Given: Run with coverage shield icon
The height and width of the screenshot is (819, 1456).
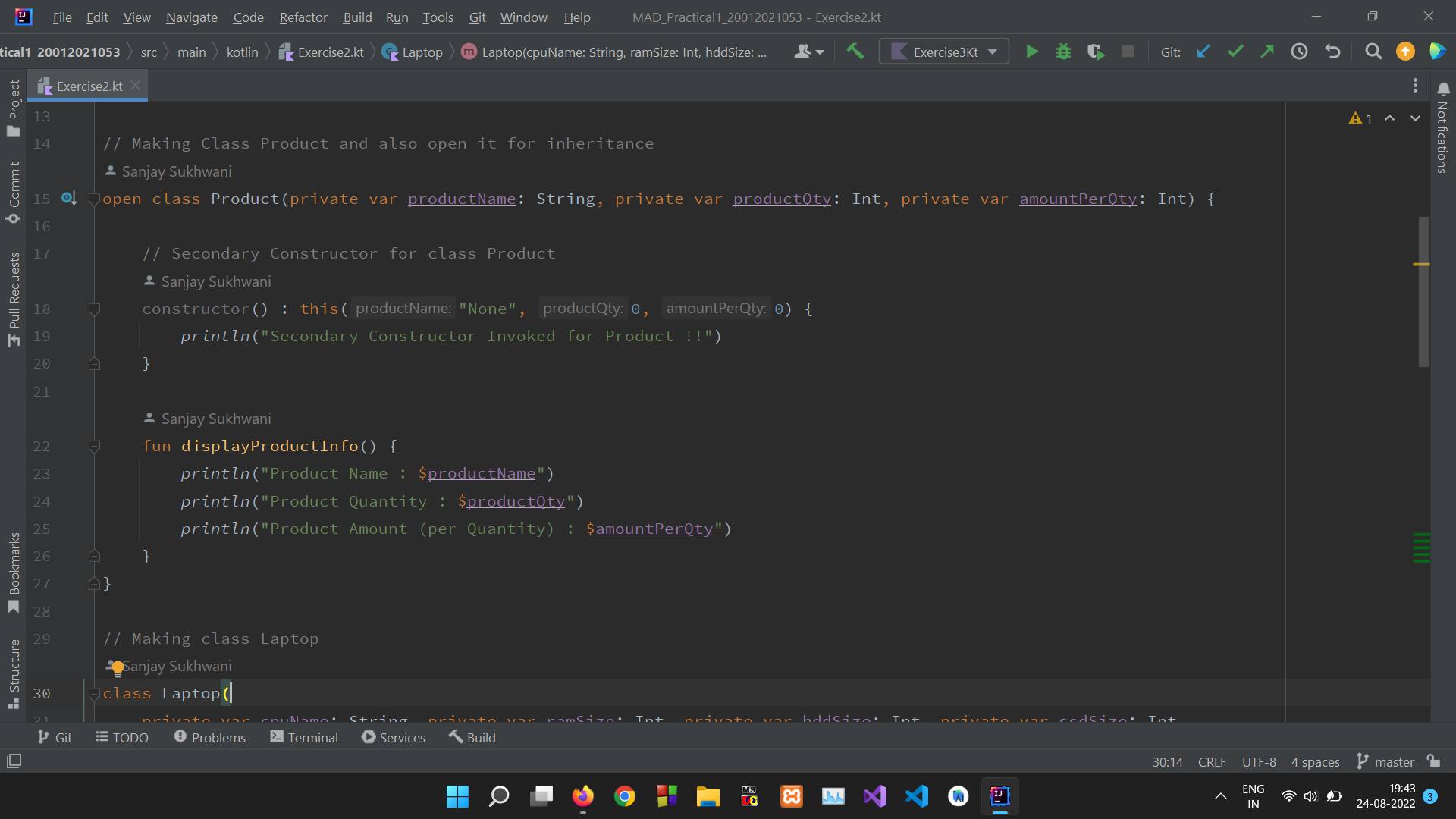Looking at the screenshot, I should 1095,52.
